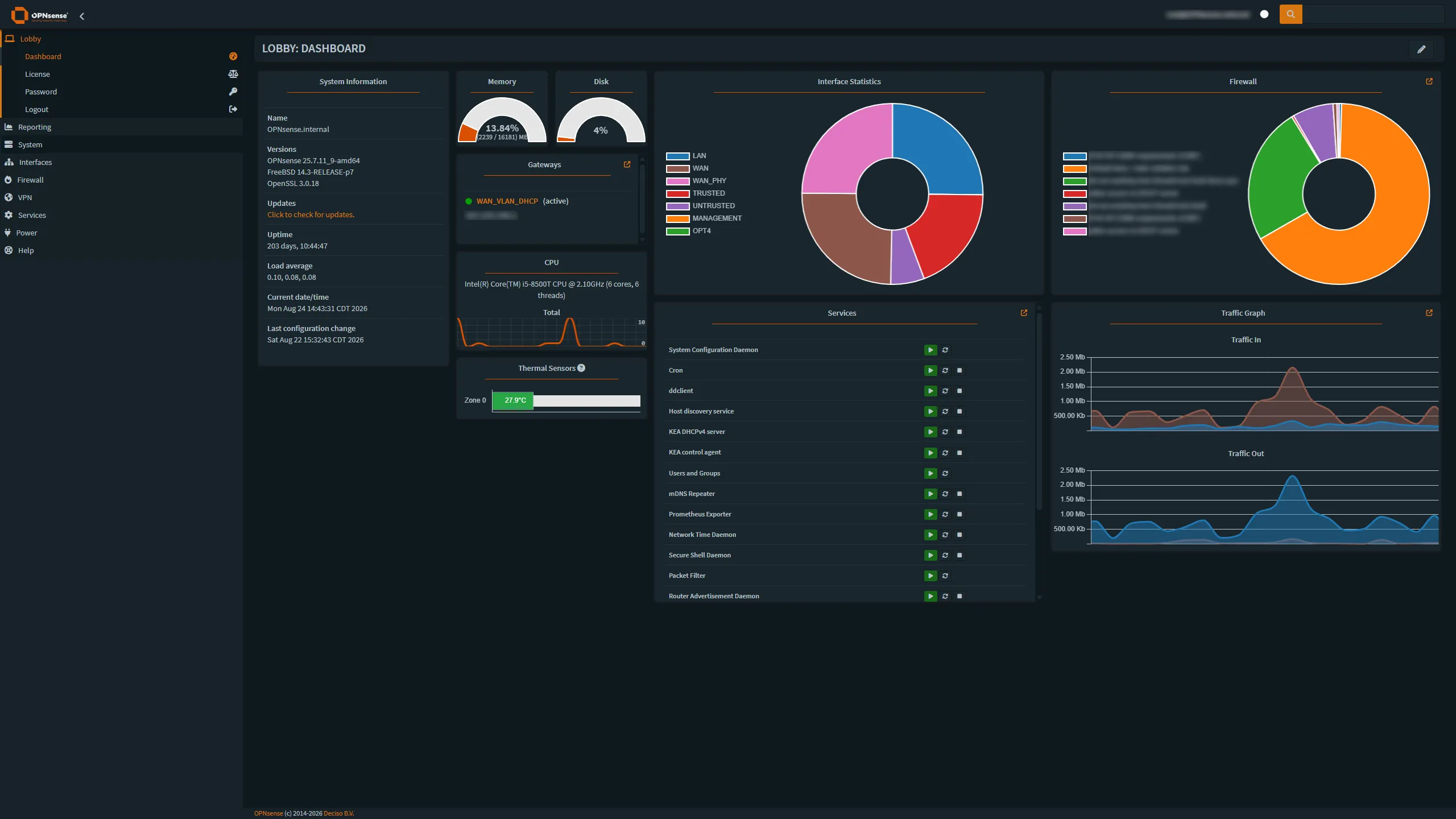Click the OPNsense logo

[x=40, y=15]
